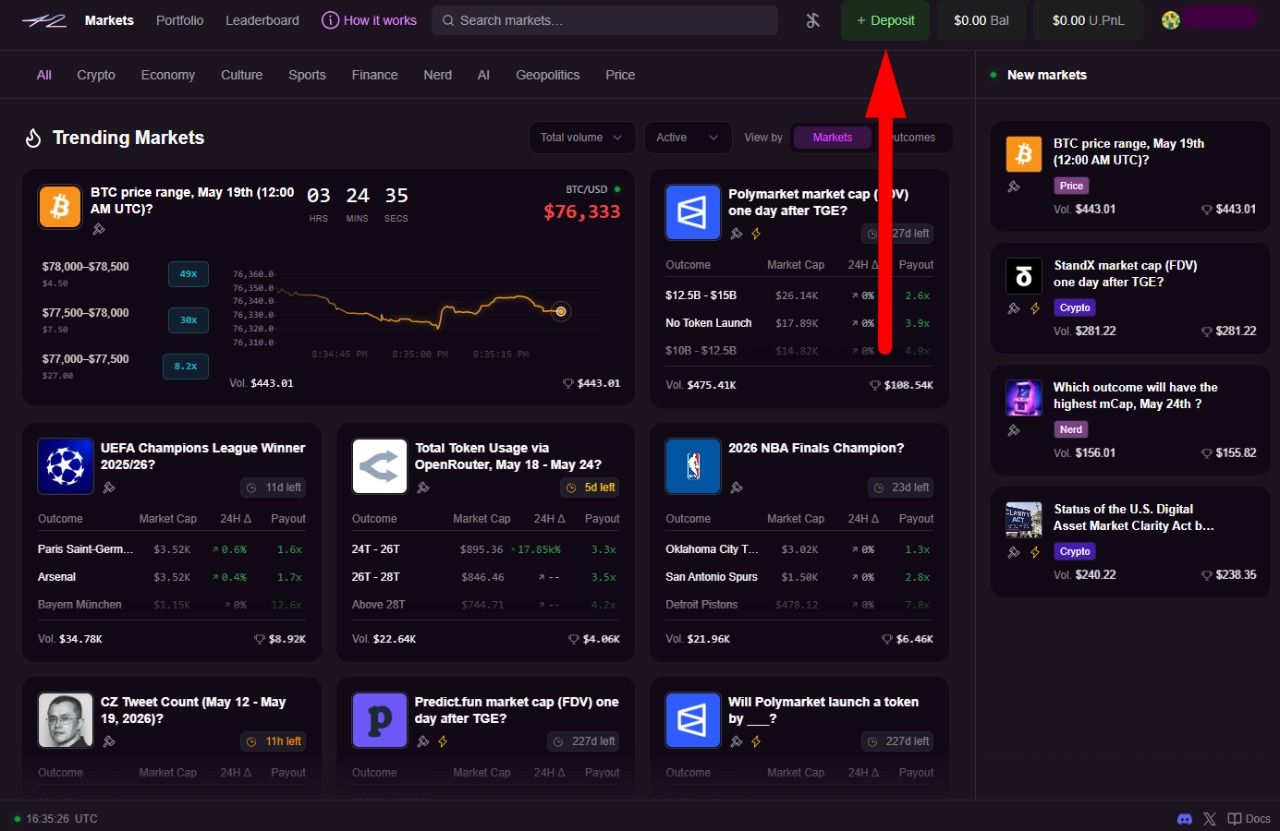Click the Deposit button
Screen dimensions: 1280x831
(885, 20)
